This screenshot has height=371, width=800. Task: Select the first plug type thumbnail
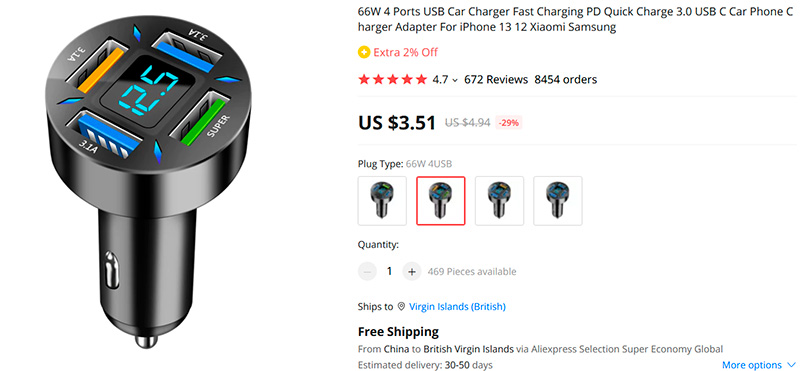coord(382,201)
